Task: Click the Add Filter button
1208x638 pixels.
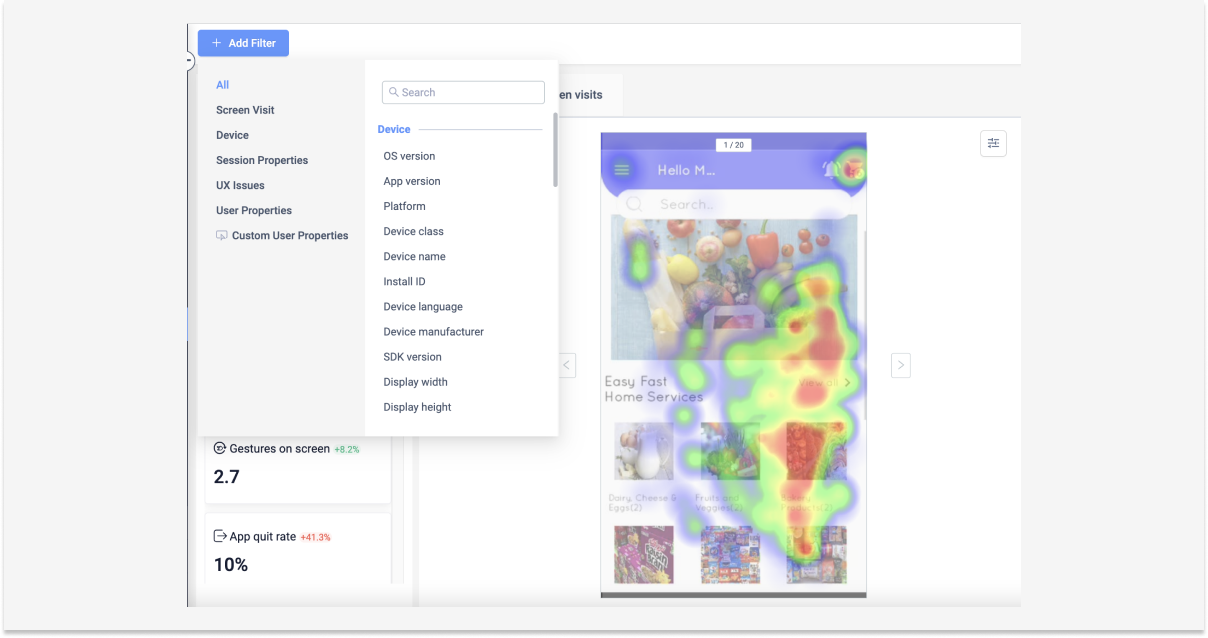Action: point(243,43)
